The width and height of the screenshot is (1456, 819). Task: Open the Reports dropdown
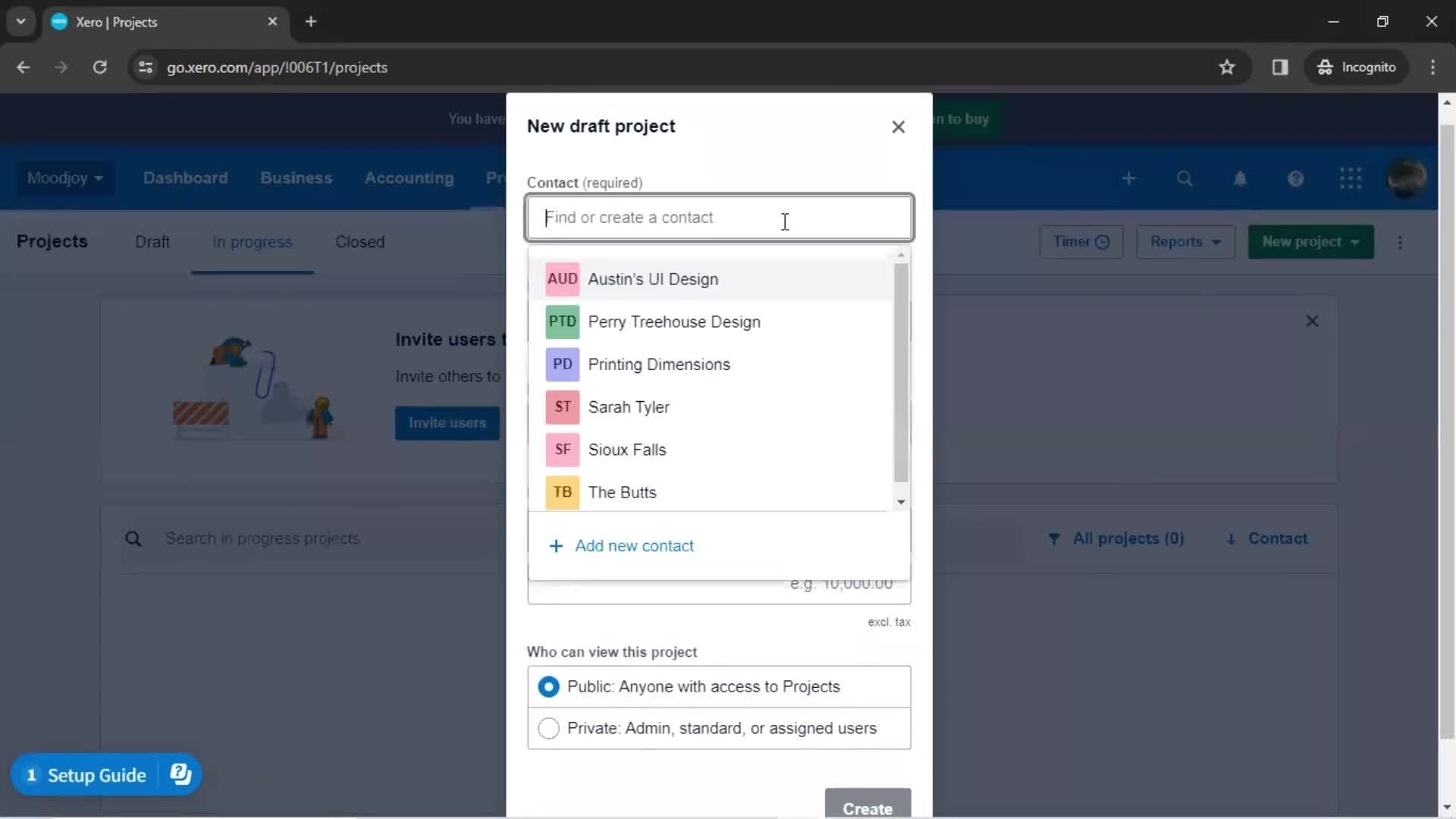1185,242
